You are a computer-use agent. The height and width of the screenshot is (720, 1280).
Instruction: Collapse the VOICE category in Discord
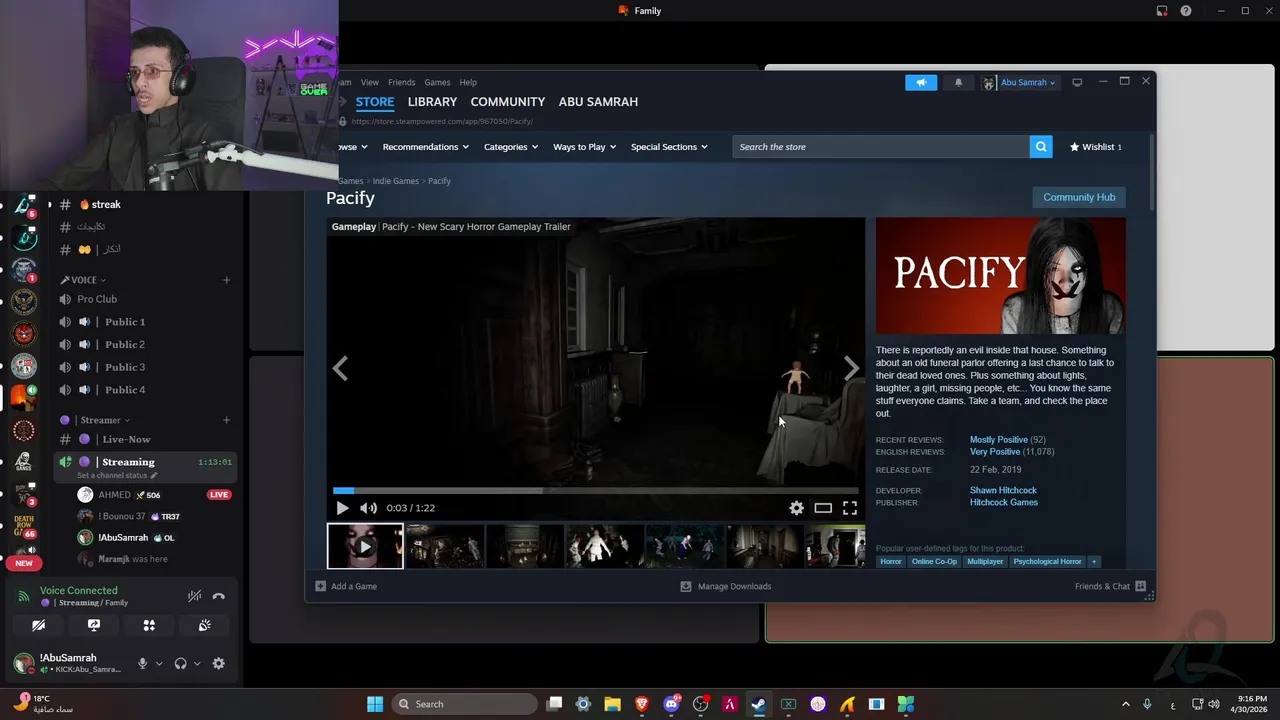(x=84, y=280)
